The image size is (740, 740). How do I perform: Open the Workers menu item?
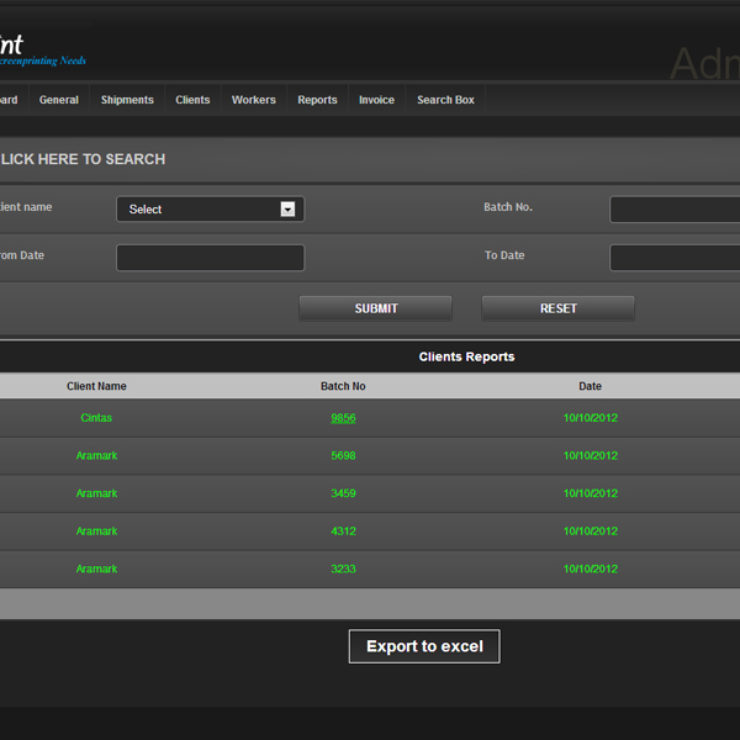[253, 100]
